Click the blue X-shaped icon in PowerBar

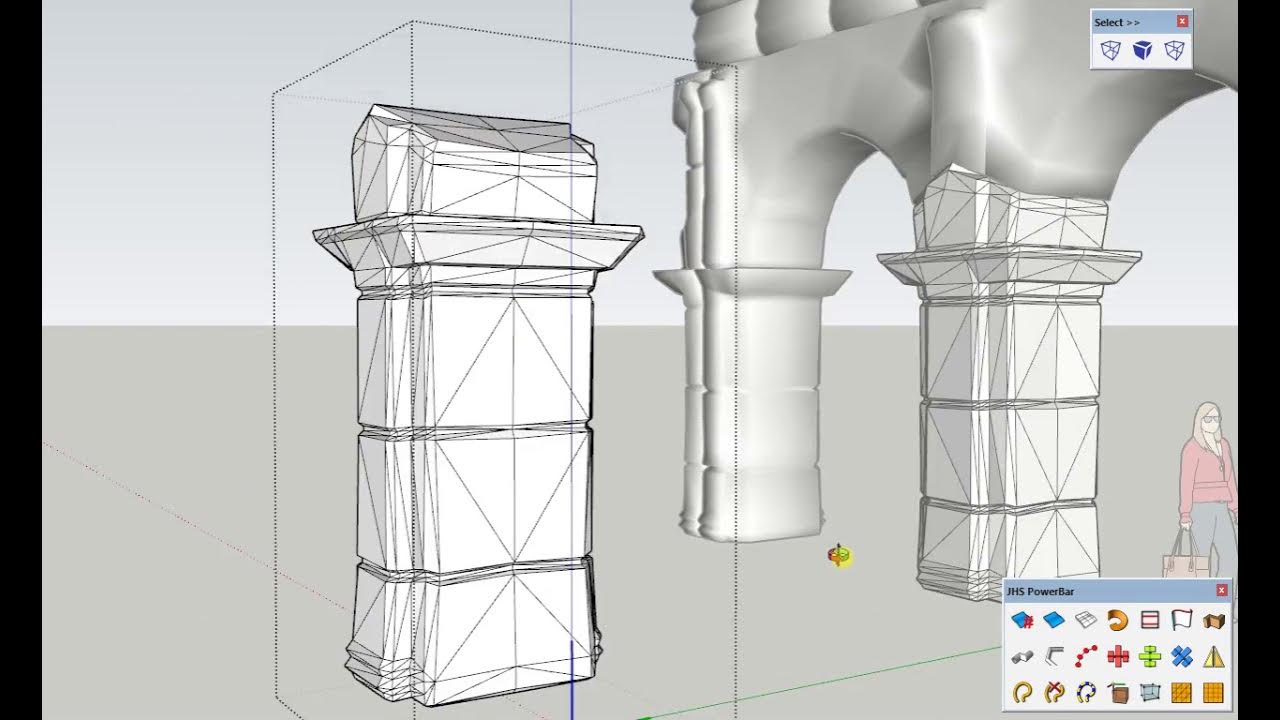pos(1182,657)
